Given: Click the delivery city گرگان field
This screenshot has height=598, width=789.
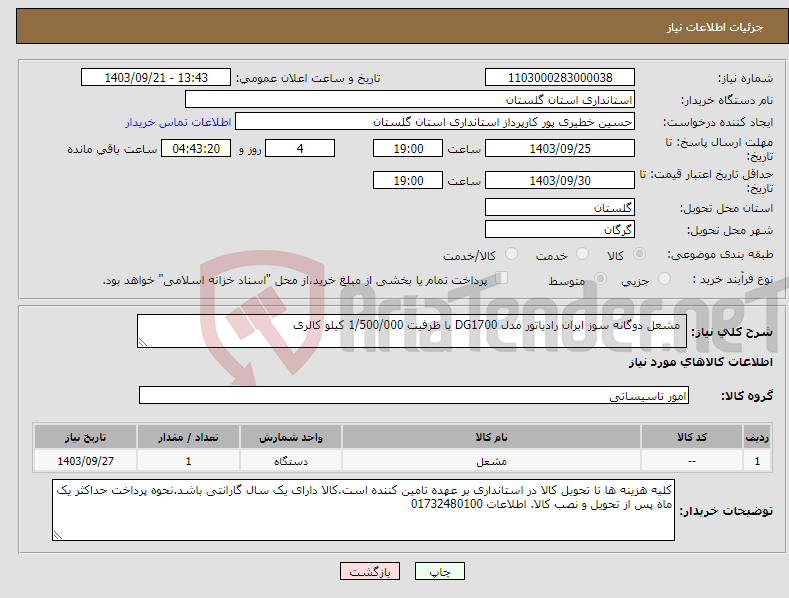Looking at the screenshot, I should [x=560, y=230].
